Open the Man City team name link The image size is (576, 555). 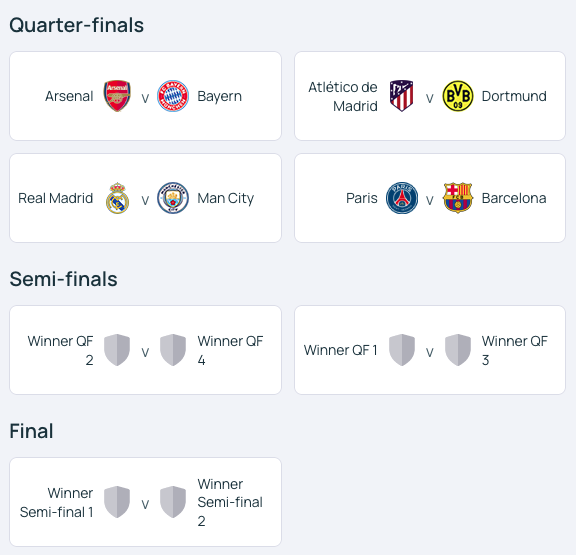click(226, 198)
